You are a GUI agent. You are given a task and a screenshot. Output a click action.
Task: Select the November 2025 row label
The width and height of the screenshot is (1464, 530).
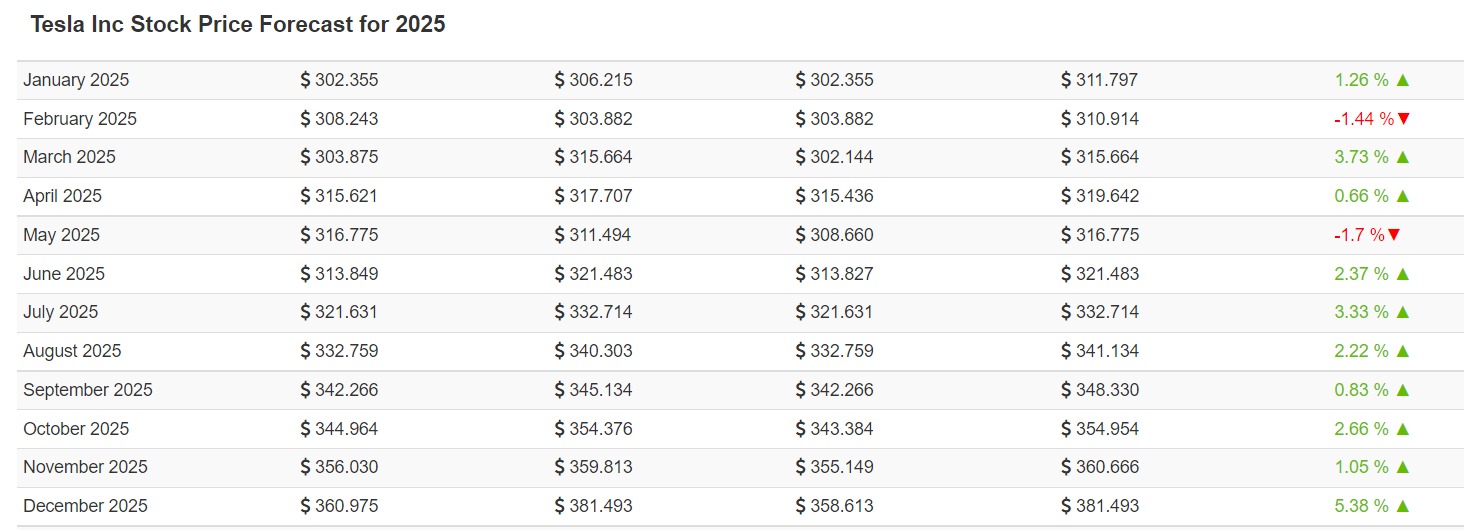(85, 467)
